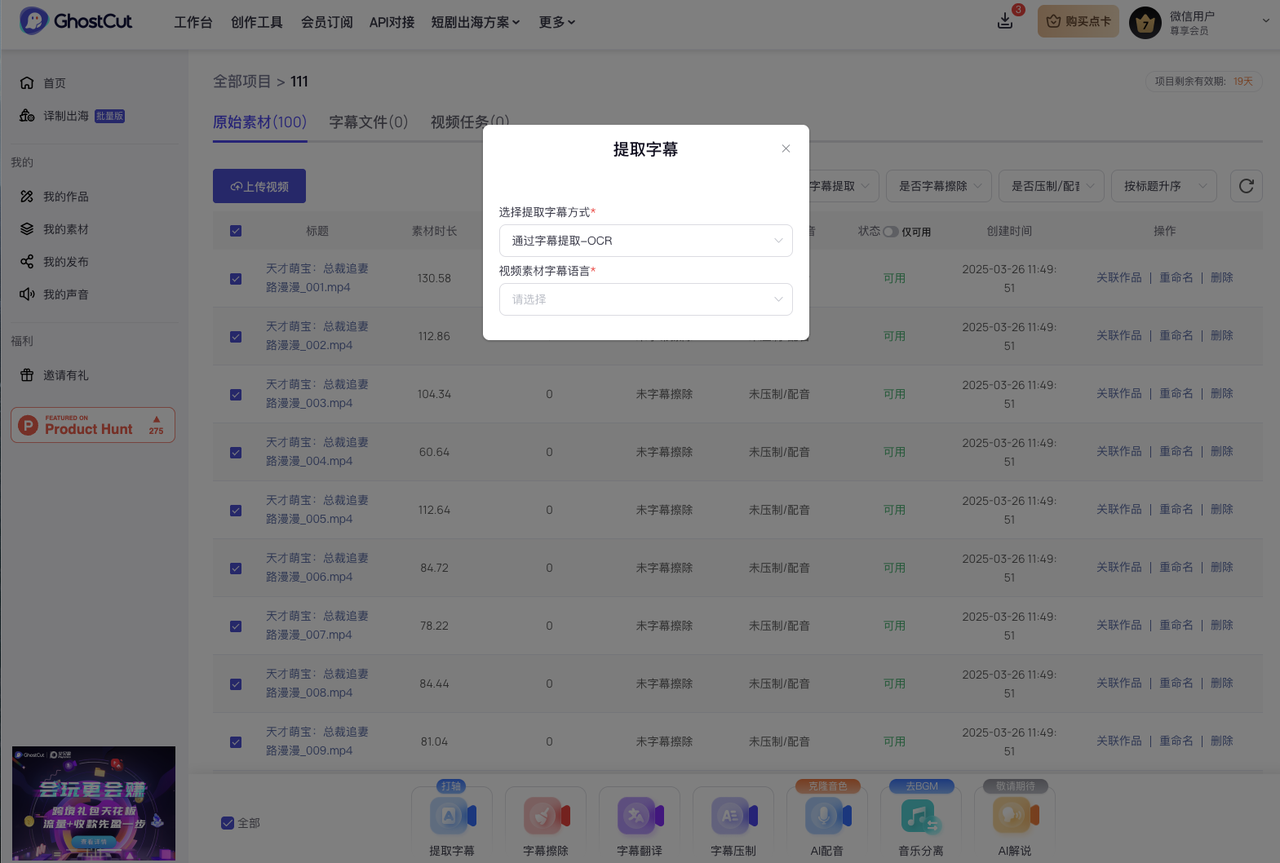This screenshot has width=1280, height=863.
Task: Click 关联作品 for video 001
Action: [x=1119, y=278]
